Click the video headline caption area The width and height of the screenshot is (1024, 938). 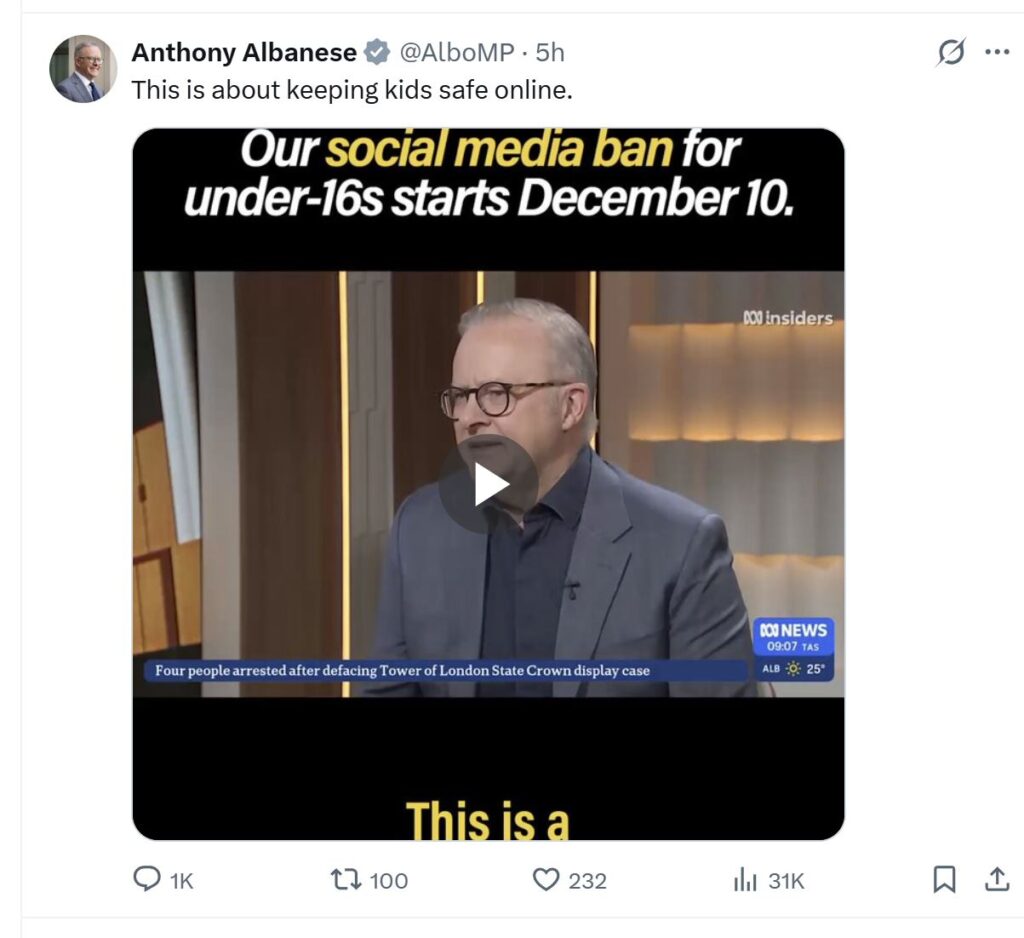point(488,174)
